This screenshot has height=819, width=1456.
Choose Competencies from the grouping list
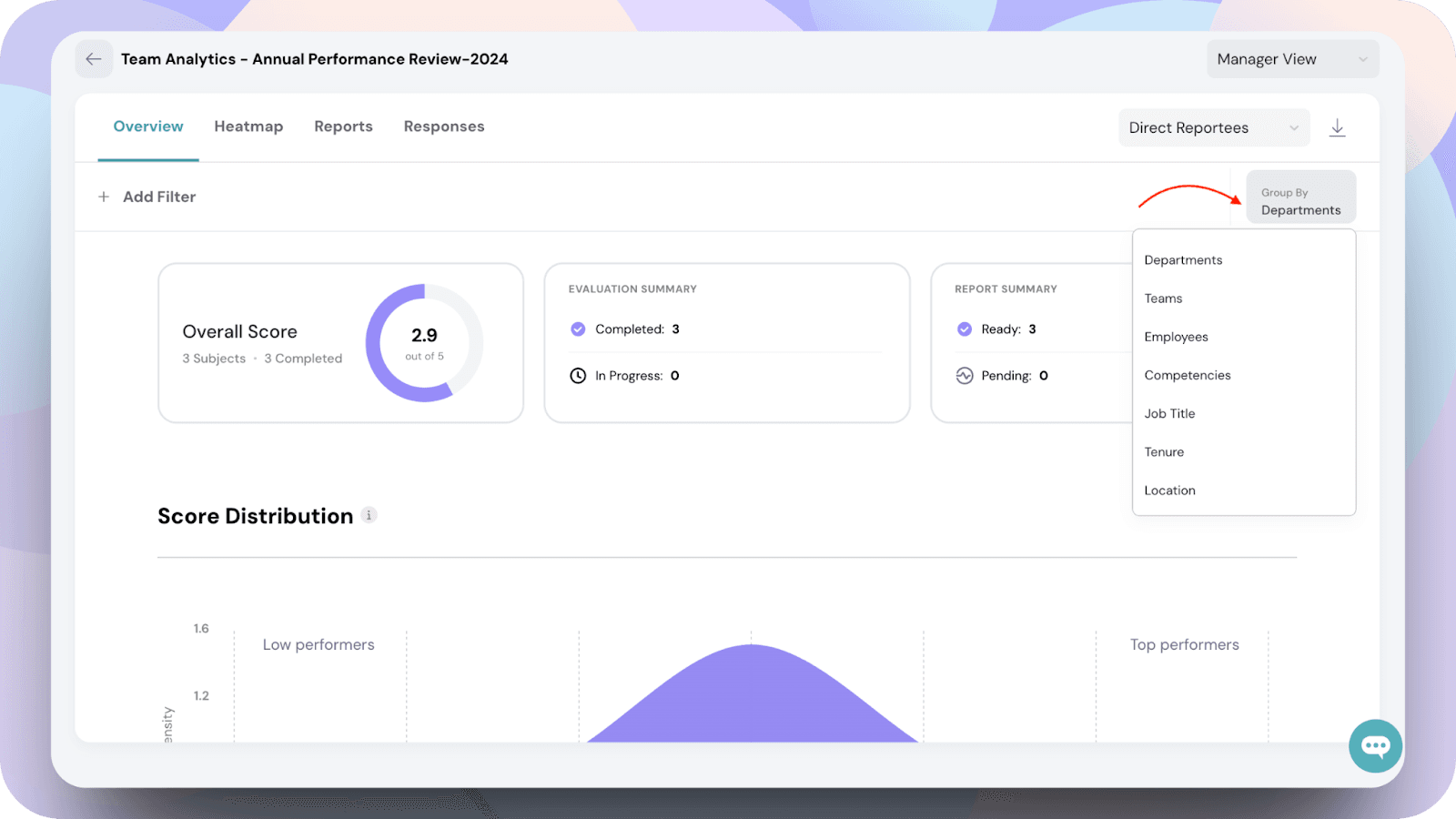pos(1187,375)
